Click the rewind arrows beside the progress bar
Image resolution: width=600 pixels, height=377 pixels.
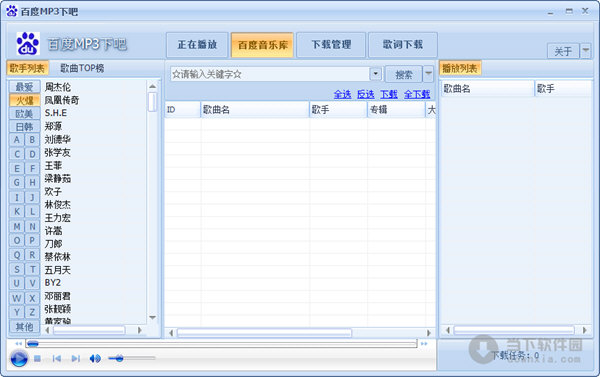click(18, 344)
